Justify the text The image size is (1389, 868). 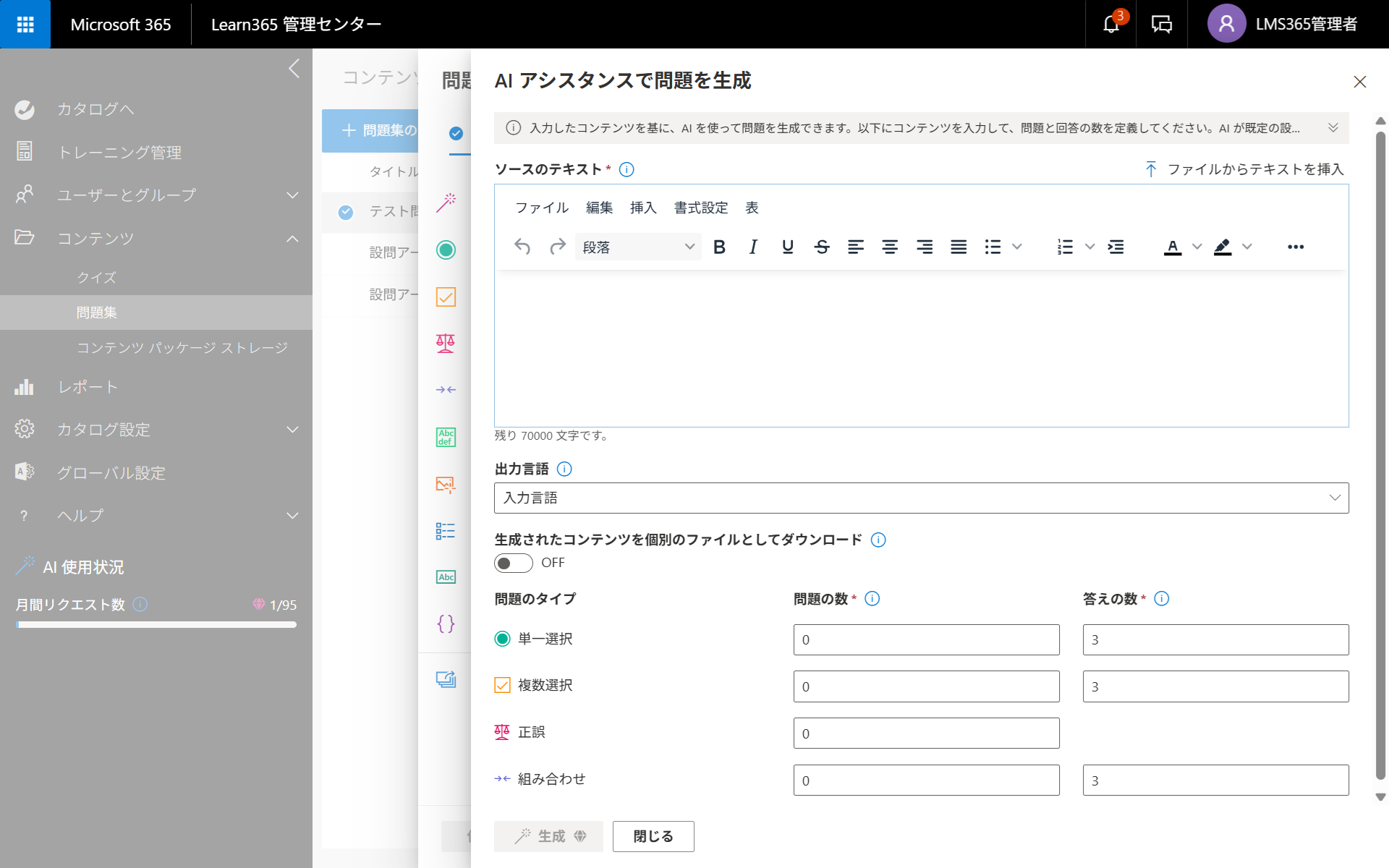point(959,247)
